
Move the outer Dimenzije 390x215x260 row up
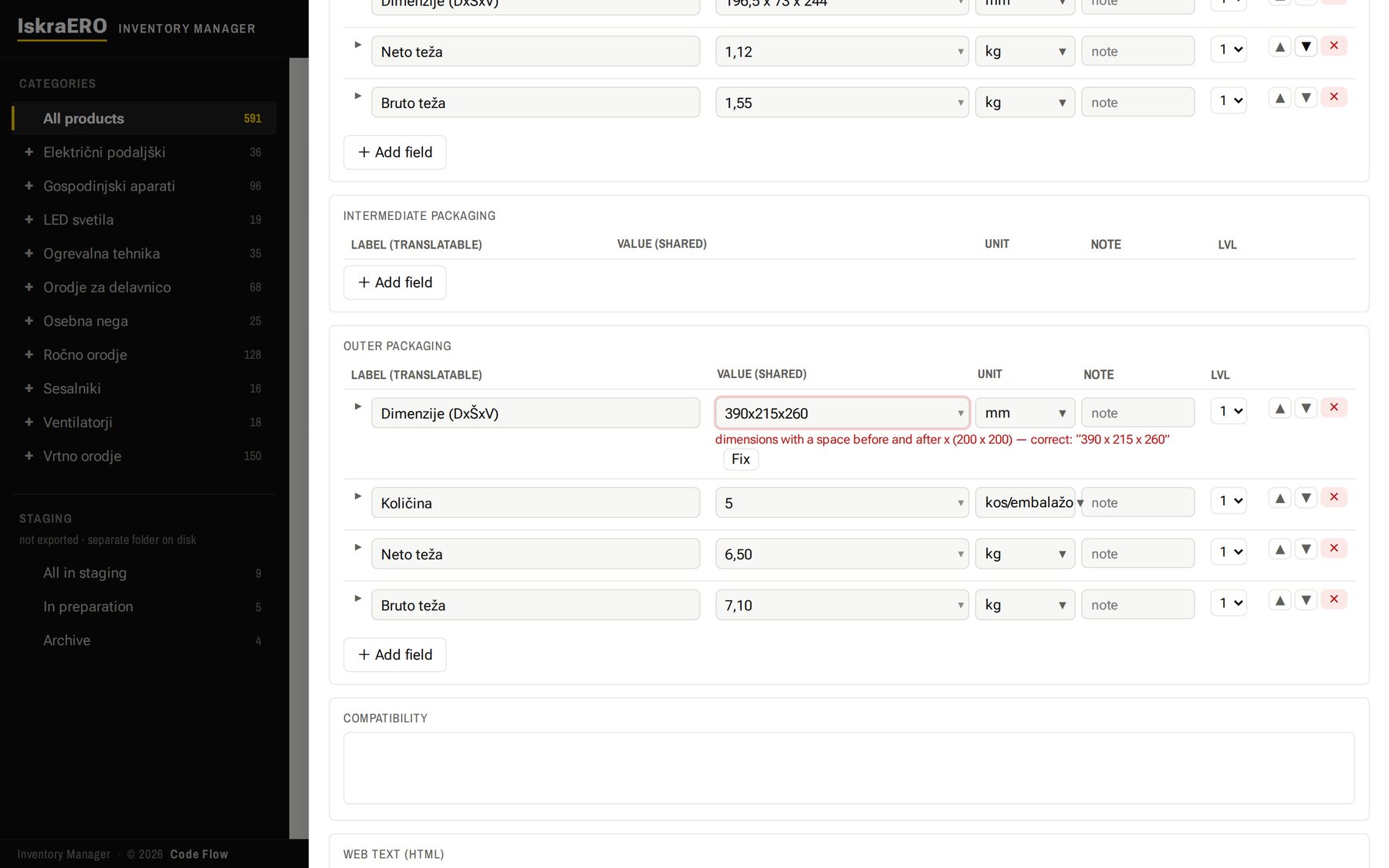(x=1279, y=408)
